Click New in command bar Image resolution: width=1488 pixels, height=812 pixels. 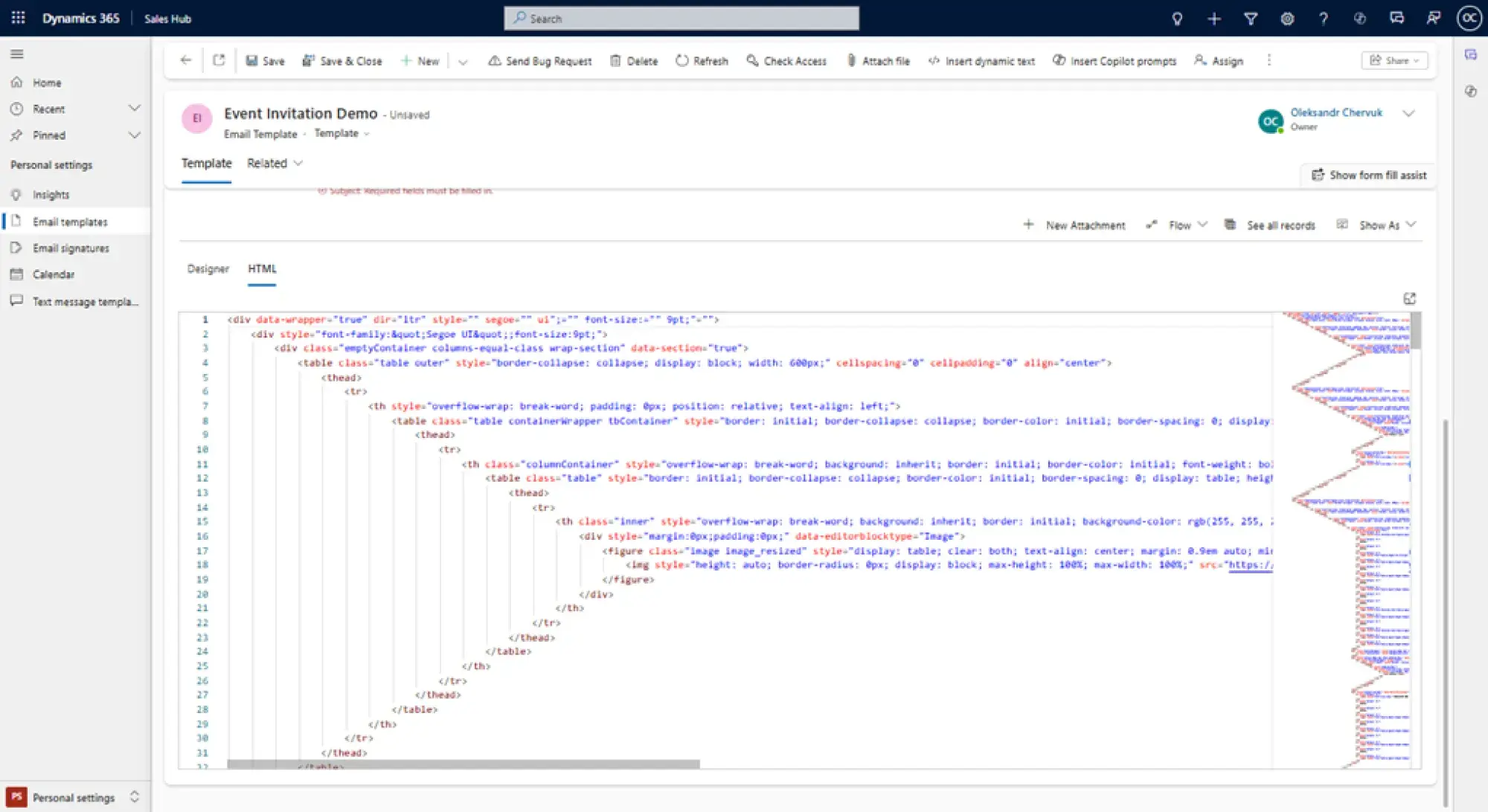click(420, 61)
